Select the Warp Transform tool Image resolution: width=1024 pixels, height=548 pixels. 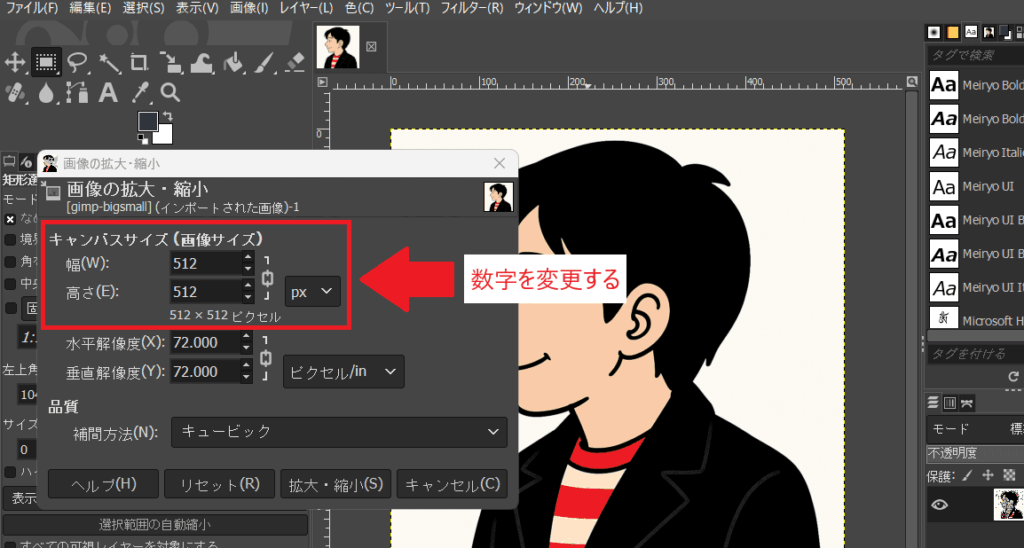click(x=202, y=63)
